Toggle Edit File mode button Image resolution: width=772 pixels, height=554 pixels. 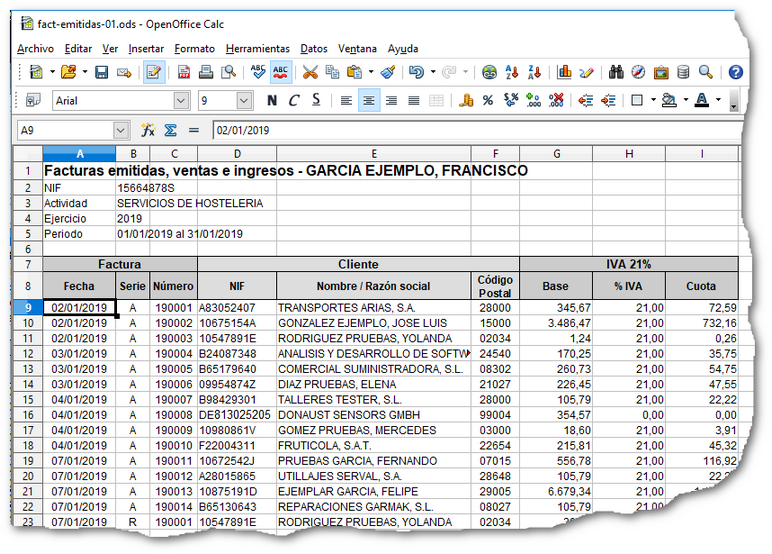(x=154, y=72)
